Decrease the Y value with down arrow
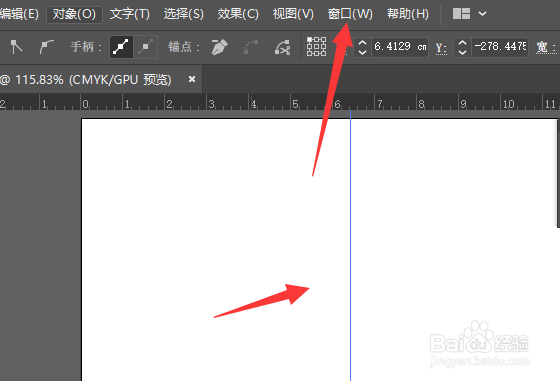This screenshot has height=381, width=560. click(x=462, y=52)
